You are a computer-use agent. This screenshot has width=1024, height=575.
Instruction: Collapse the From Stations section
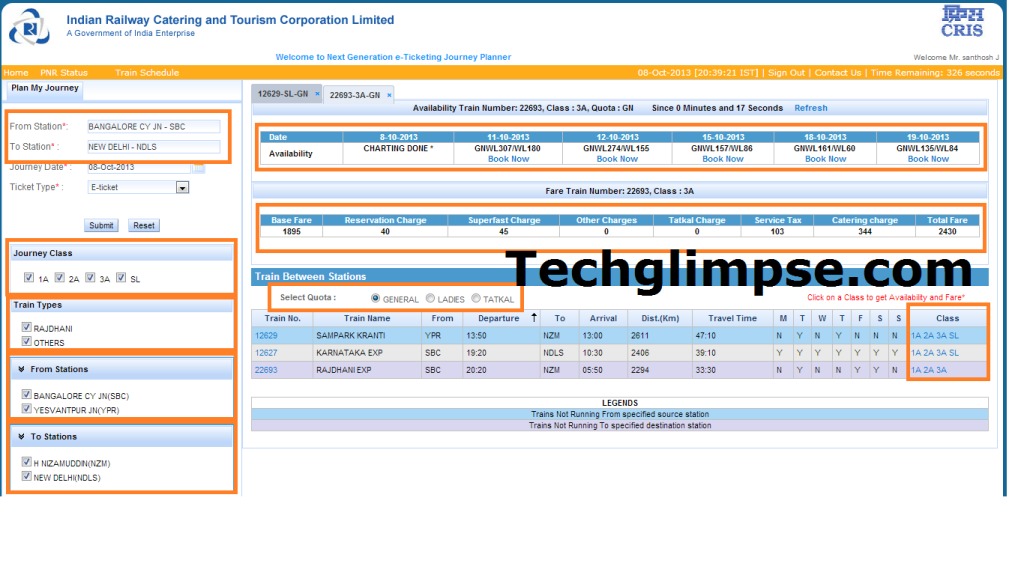click(21, 369)
